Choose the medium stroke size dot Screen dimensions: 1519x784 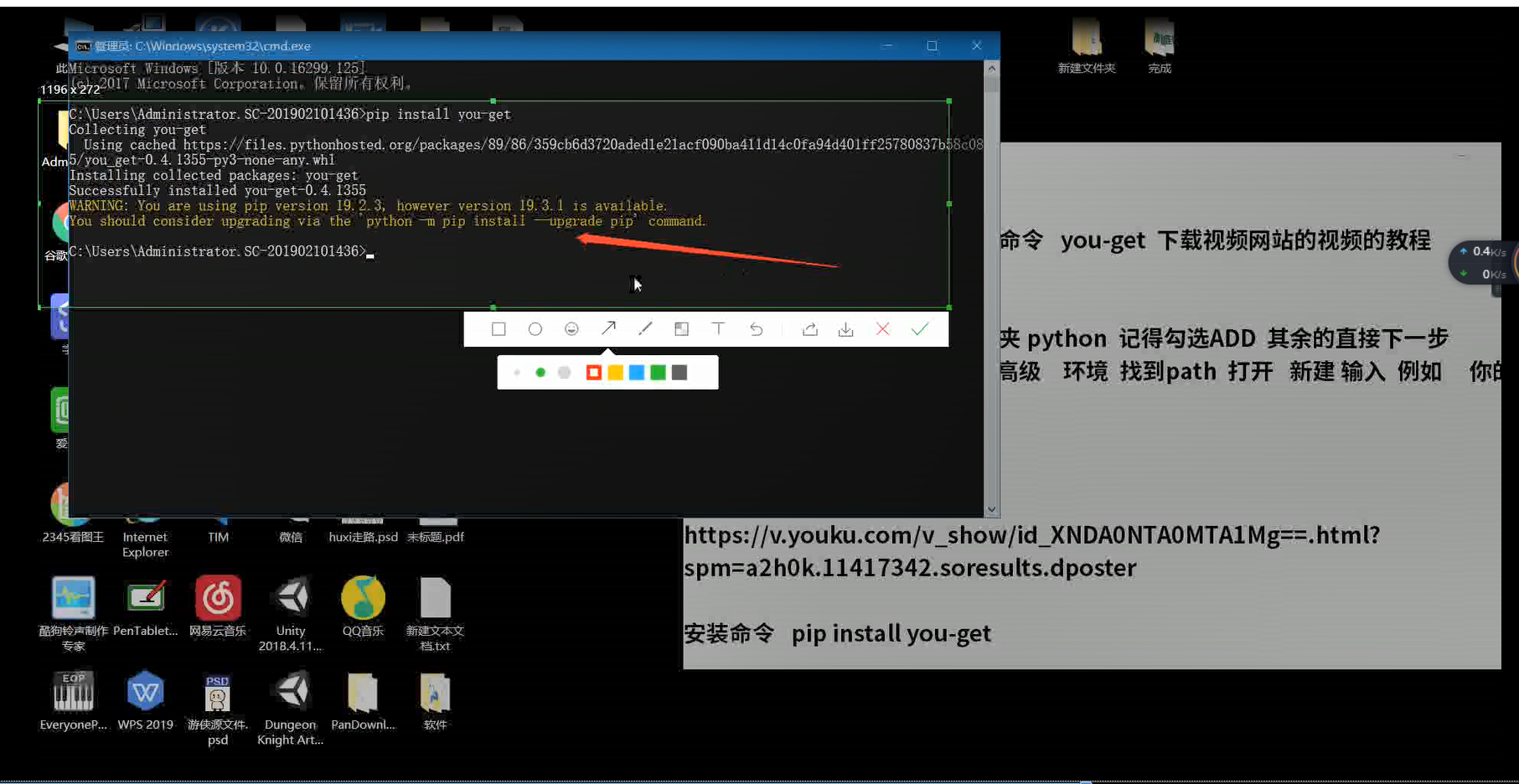(x=540, y=373)
